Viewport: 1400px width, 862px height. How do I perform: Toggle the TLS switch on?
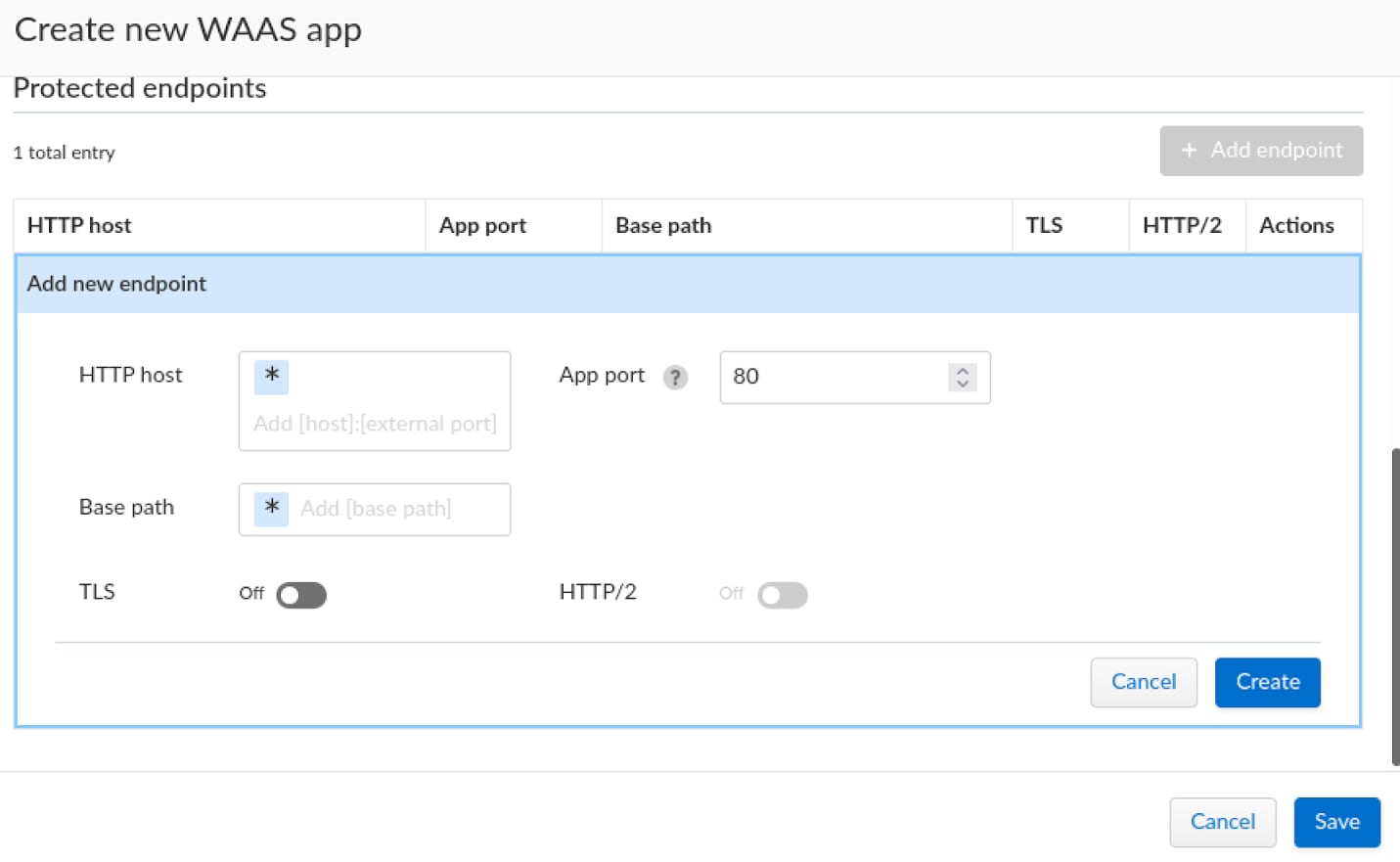pos(301,595)
